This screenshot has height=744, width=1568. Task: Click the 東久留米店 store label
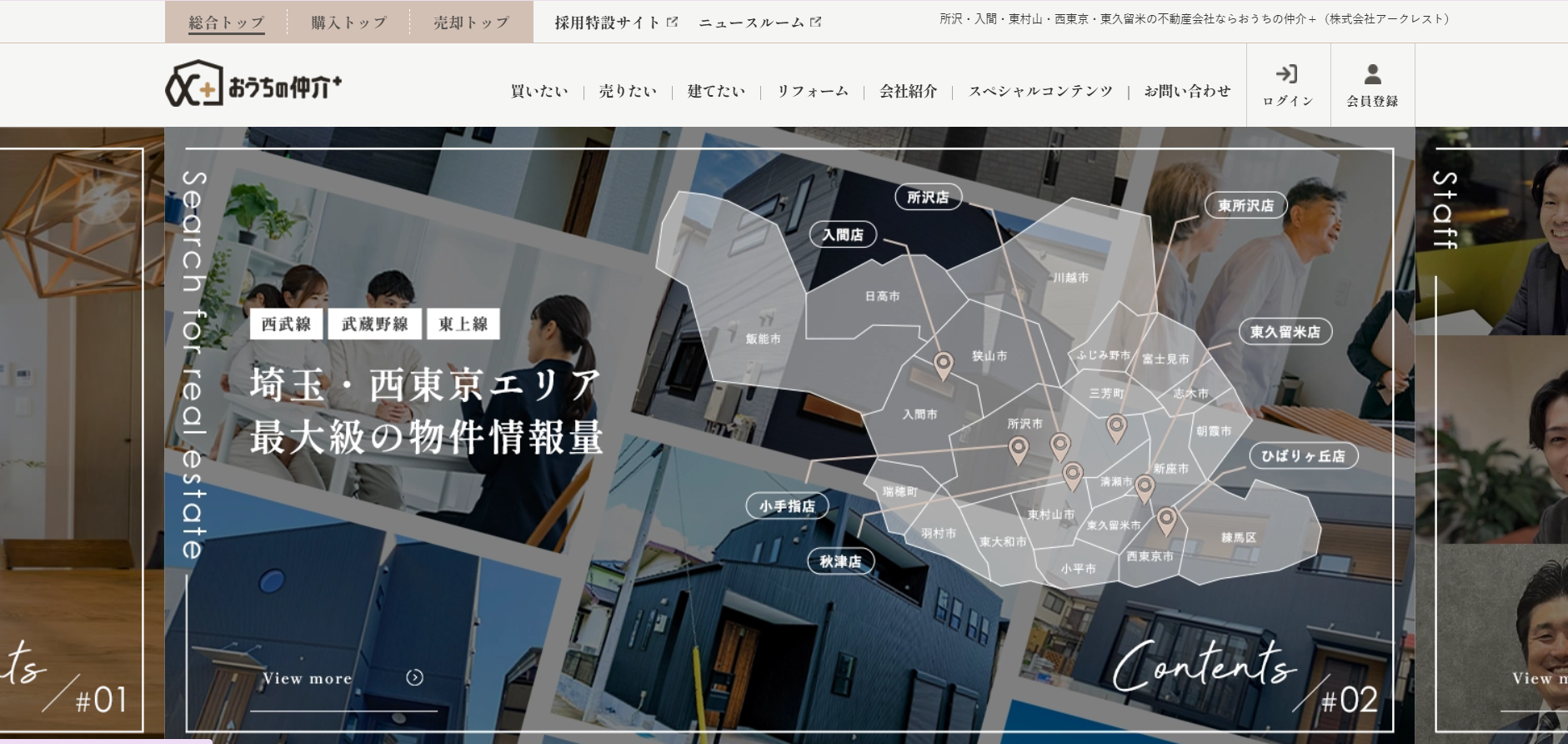click(1285, 331)
